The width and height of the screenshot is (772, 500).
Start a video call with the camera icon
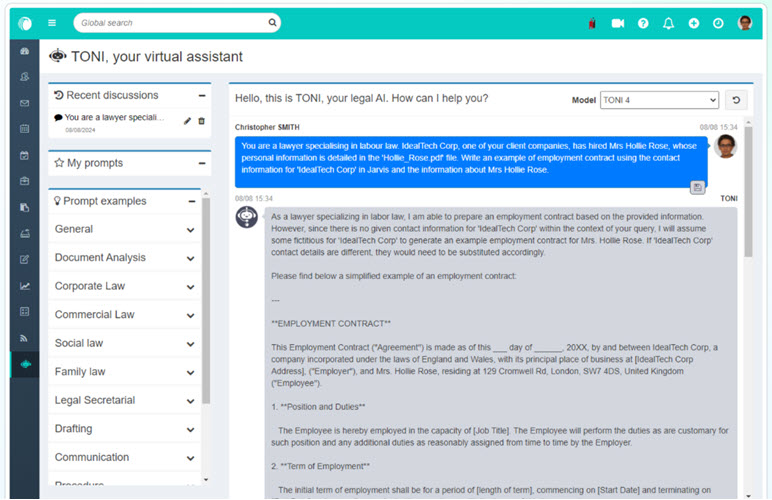(617, 23)
